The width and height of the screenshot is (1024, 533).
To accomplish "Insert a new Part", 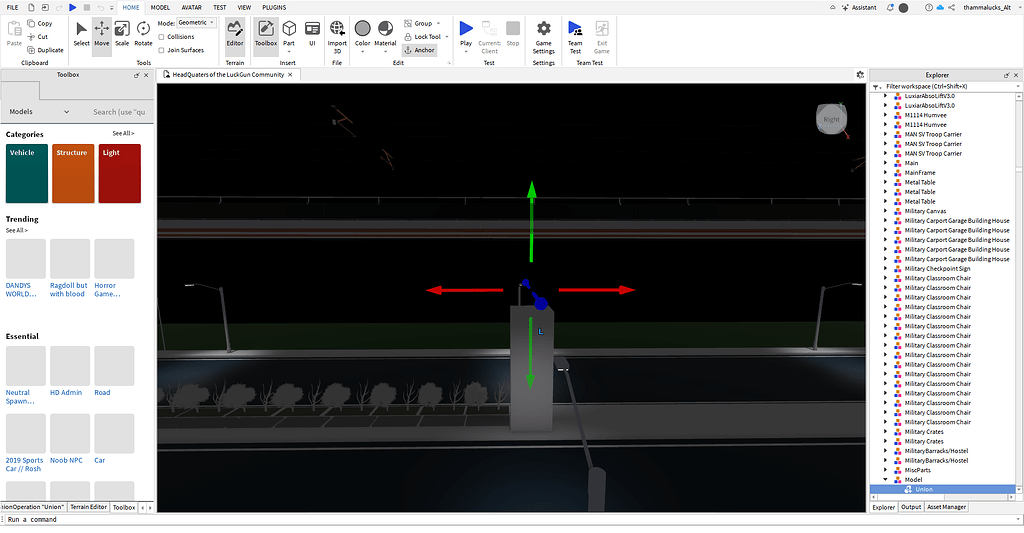I will tap(289, 34).
